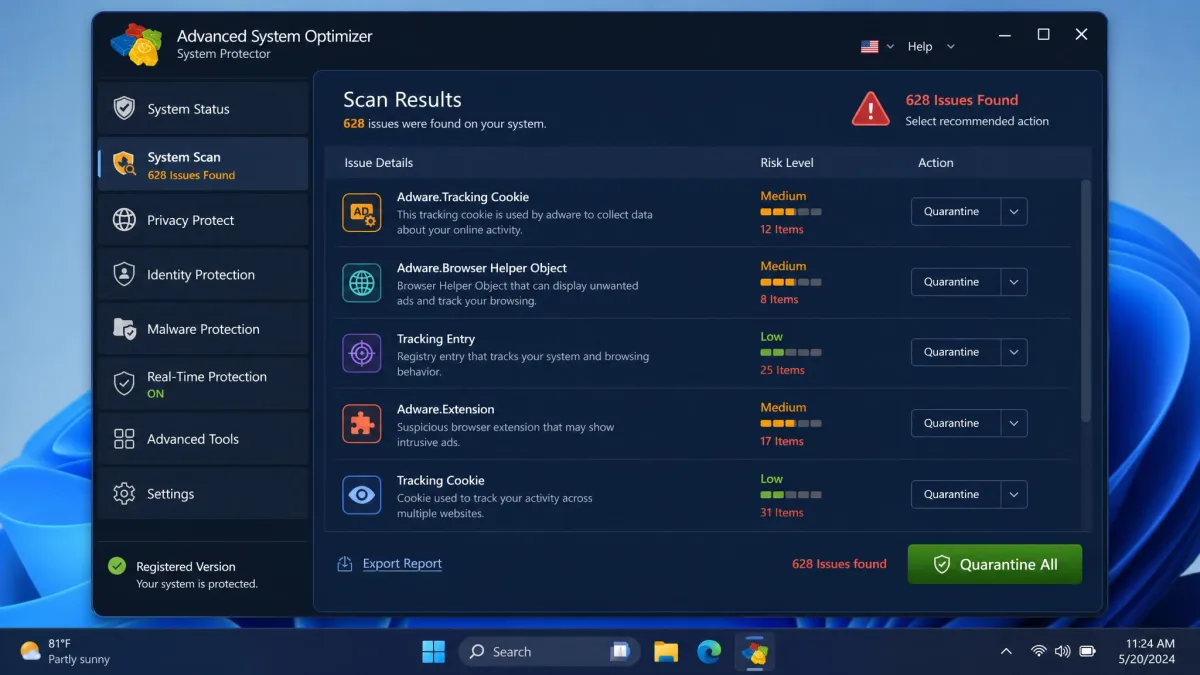
Task: Open Identity Protection section
Action: click(203, 274)
